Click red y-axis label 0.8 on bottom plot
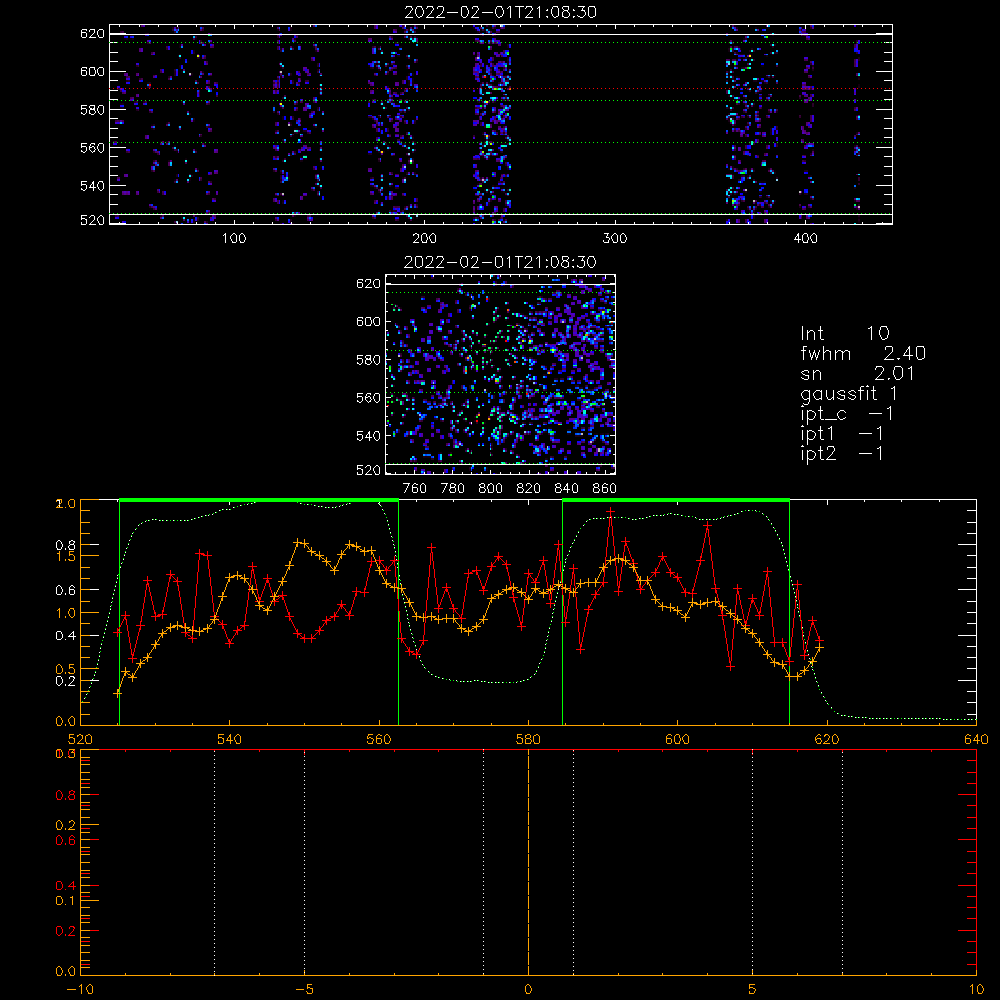The height and width of the screenshot is (1000, 1000). coord(67,796)
